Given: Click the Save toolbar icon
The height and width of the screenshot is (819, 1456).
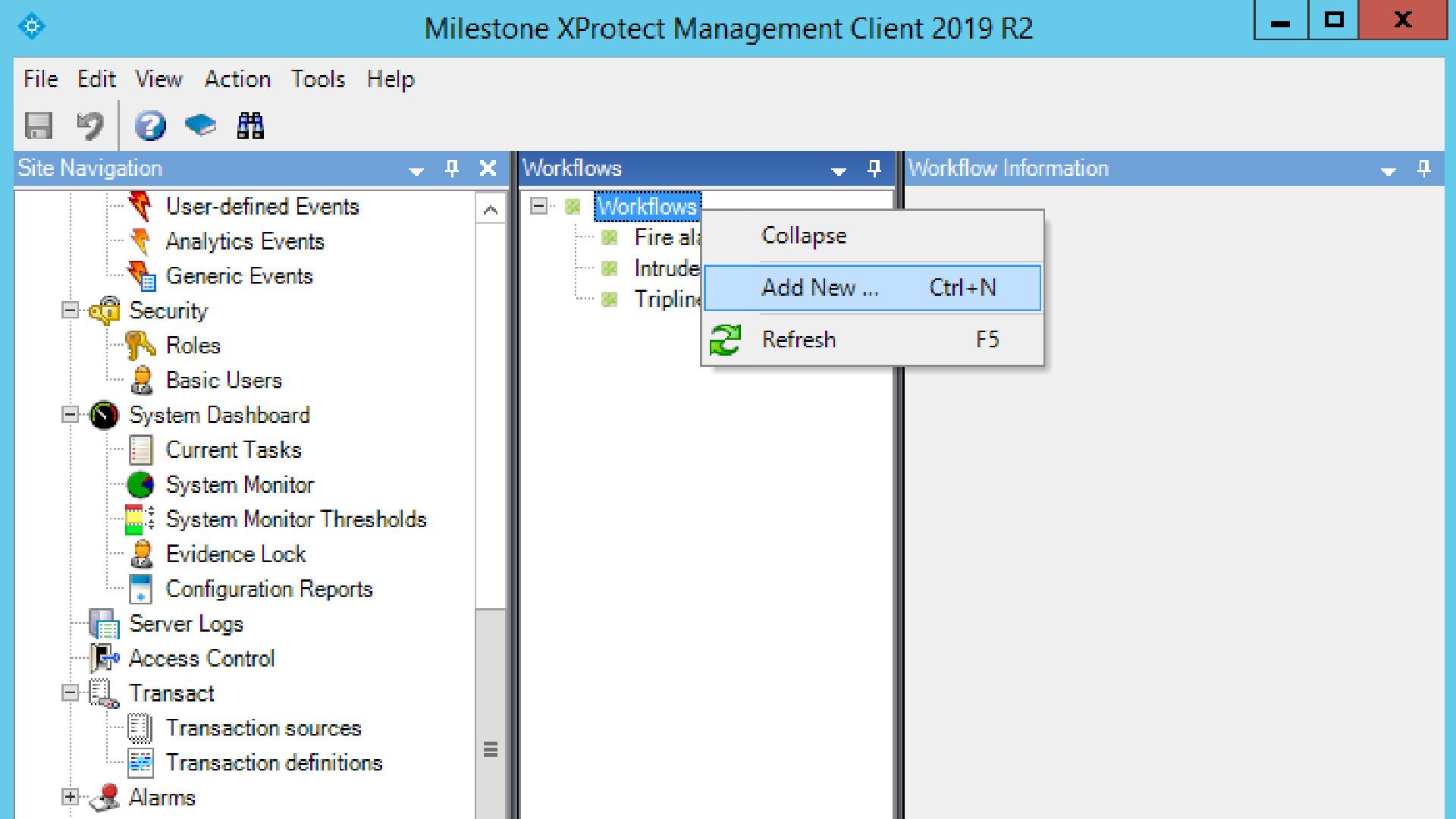Looking at the screenshot, I should click(39, 125).
